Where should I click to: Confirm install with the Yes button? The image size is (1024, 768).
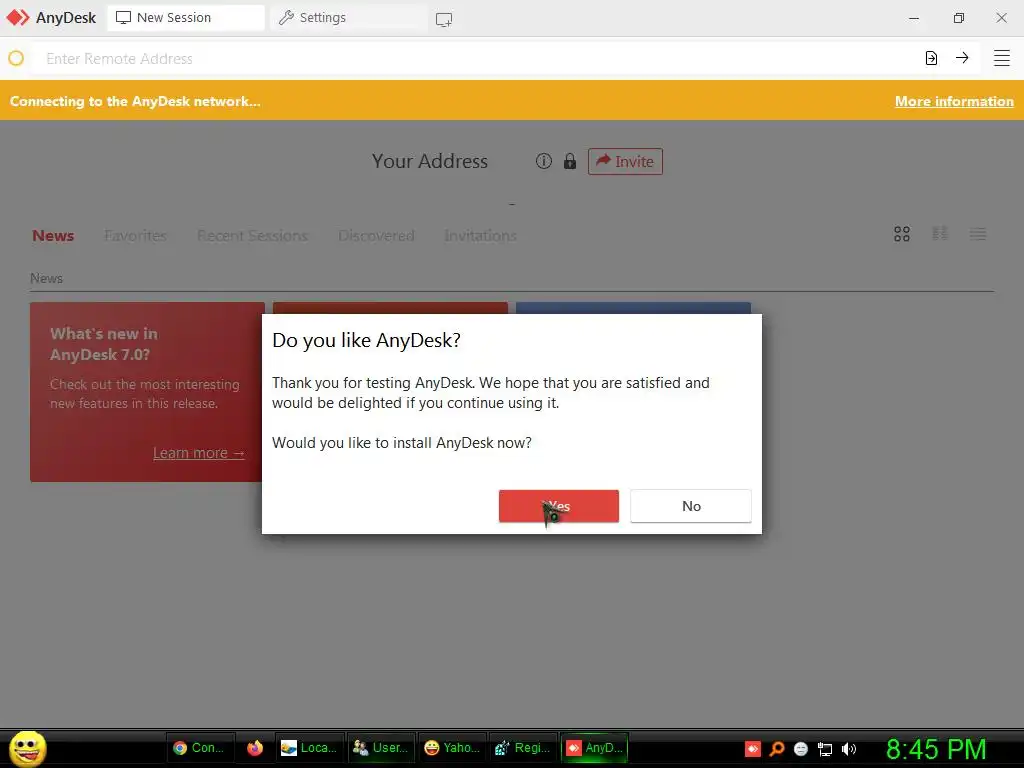558,506
